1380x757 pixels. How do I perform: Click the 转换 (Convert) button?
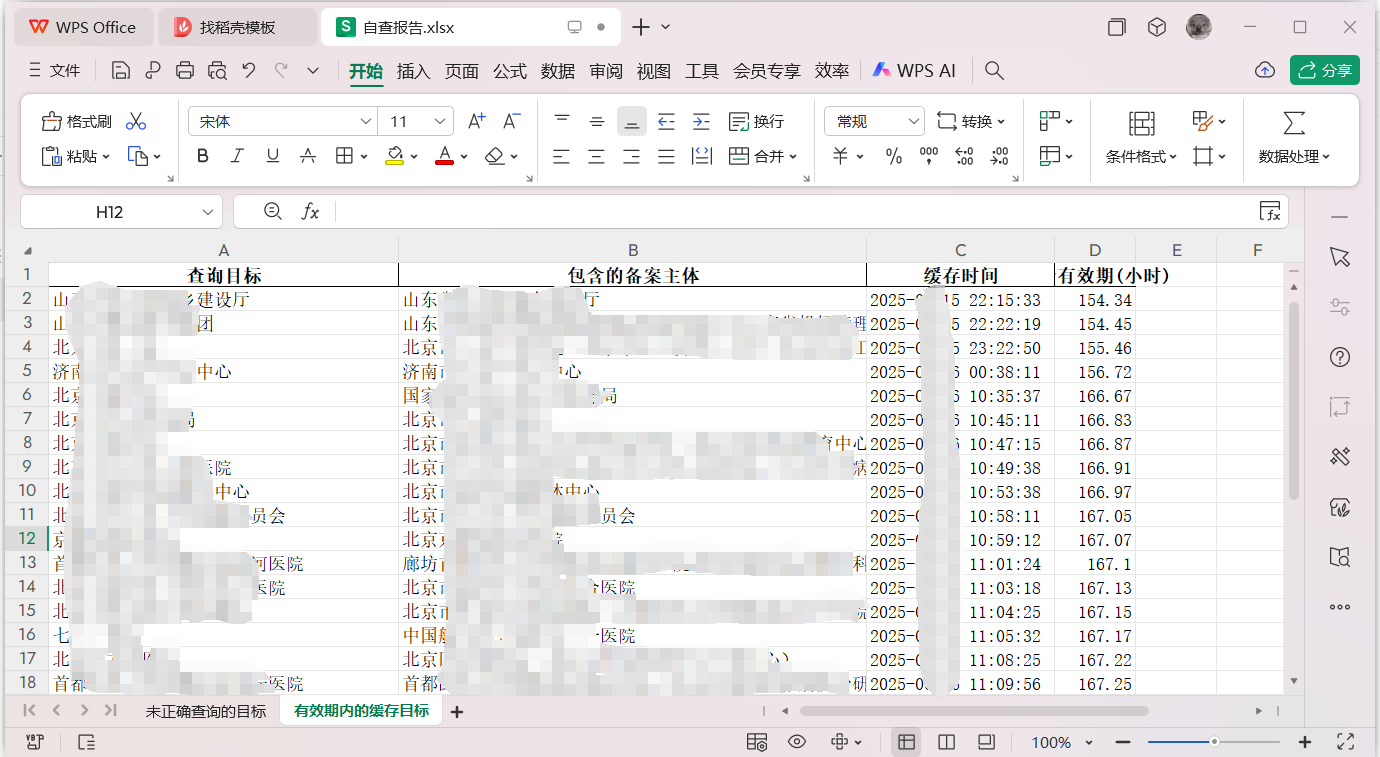tap(971, 121)
